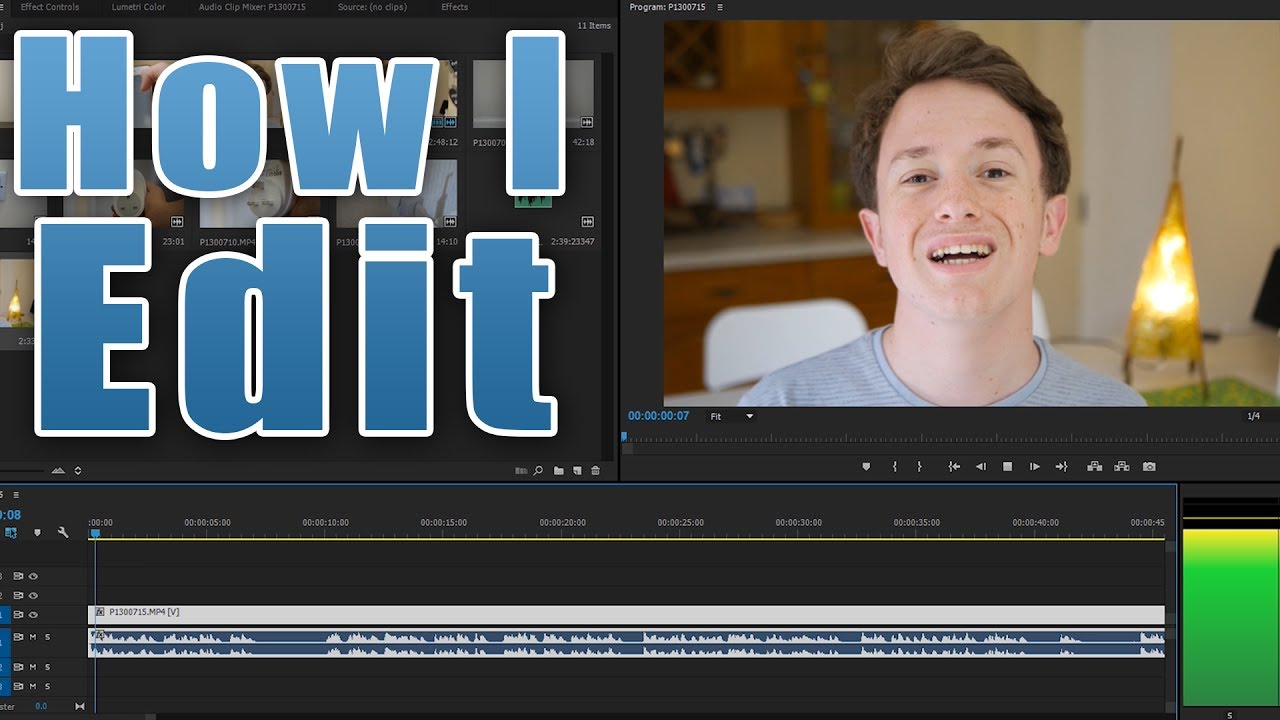The height and width of the screenshot is (720, 1280).
Task: Mute audio track A1
Action: click(33, 637)
